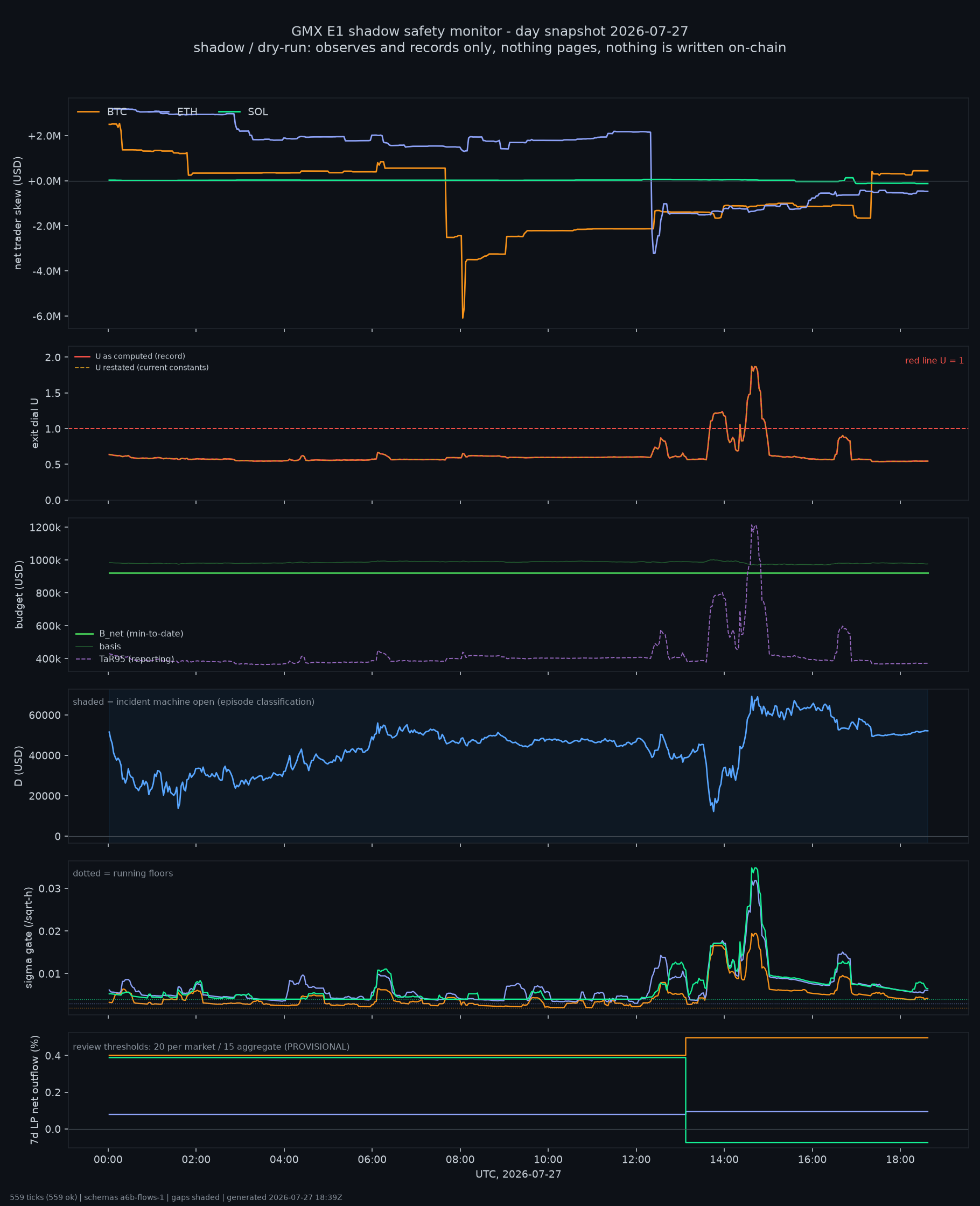This screenshot has width=980, height=1206.
Task: Pick the green SOL legend line swatch
Action: (x=229, y=112)
